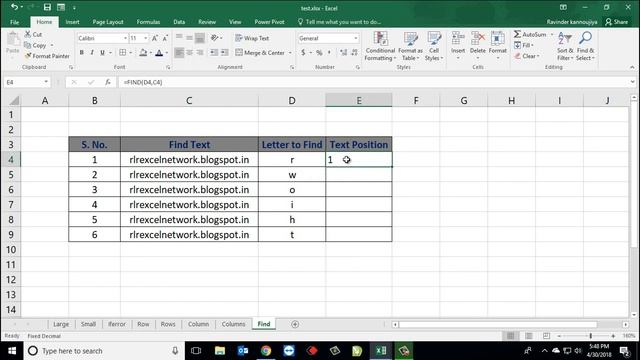Toggle Bold formatting
This screenshot has height=360, width=640.
pyautogui.click(x=82, y=53)
